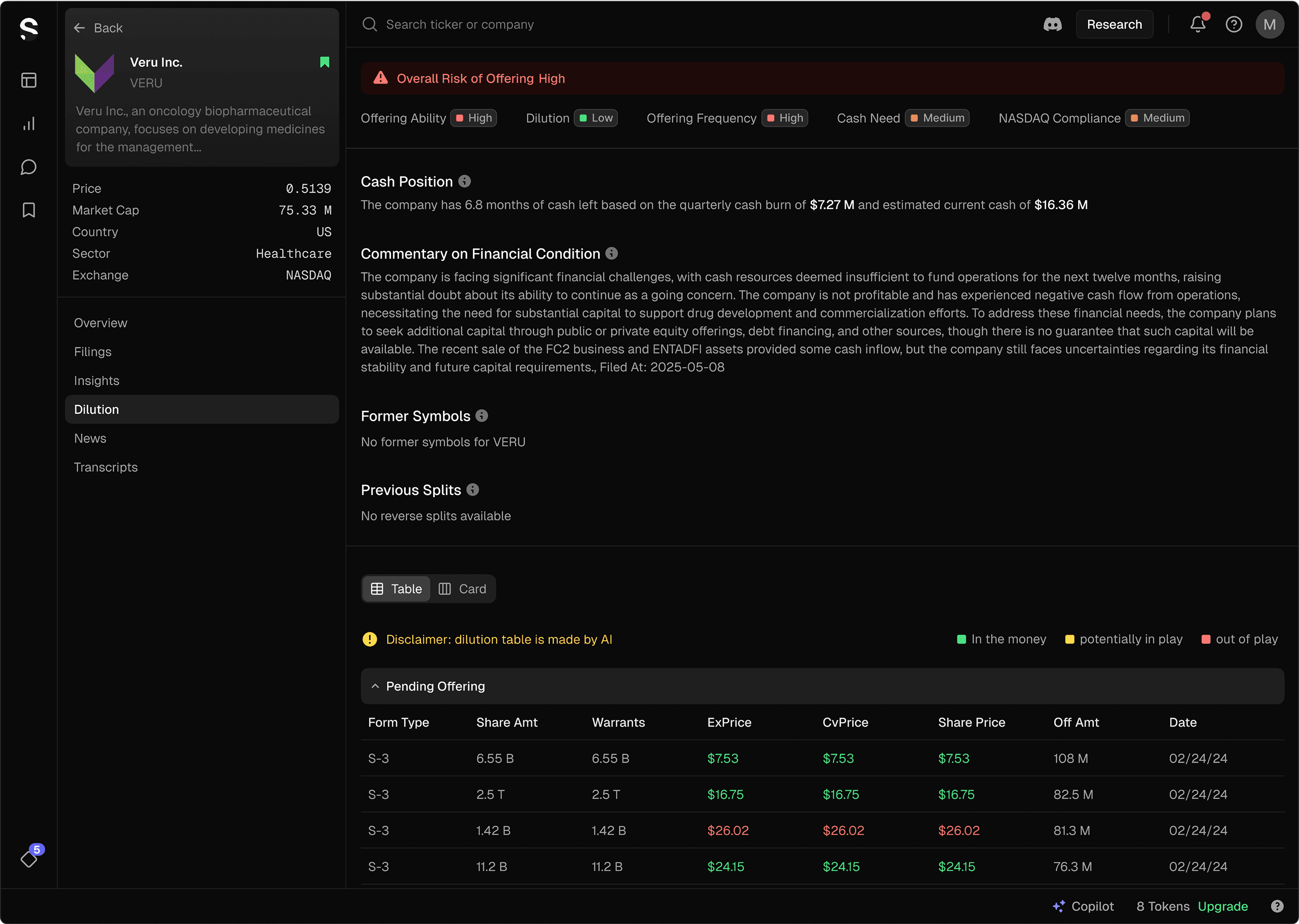Click the Veru Inc. company logo
Viewport: 1299px width, 924px height.
95,73
